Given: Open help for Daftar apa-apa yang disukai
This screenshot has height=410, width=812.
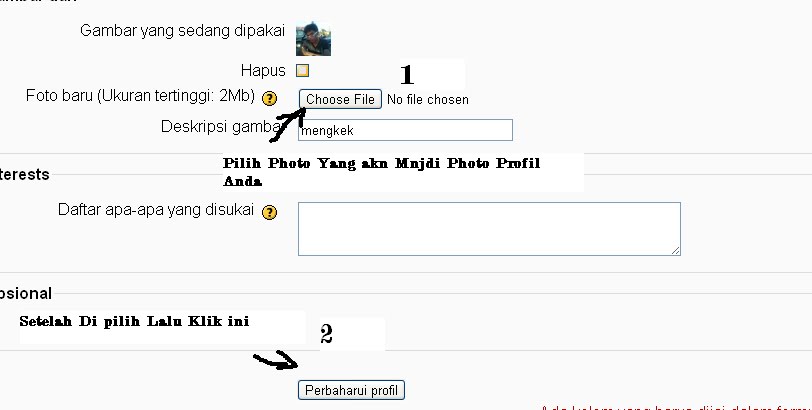Looking at the screenshot, I should tap(269, 212).
